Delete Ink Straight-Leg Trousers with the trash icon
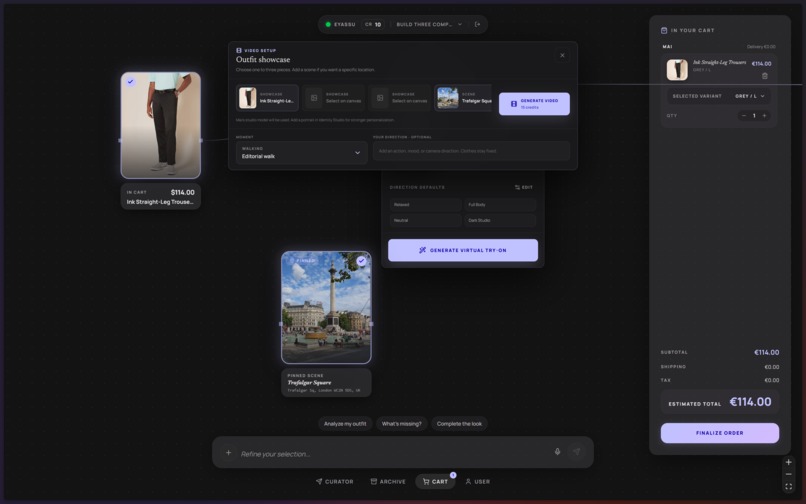 coord(764,76)
